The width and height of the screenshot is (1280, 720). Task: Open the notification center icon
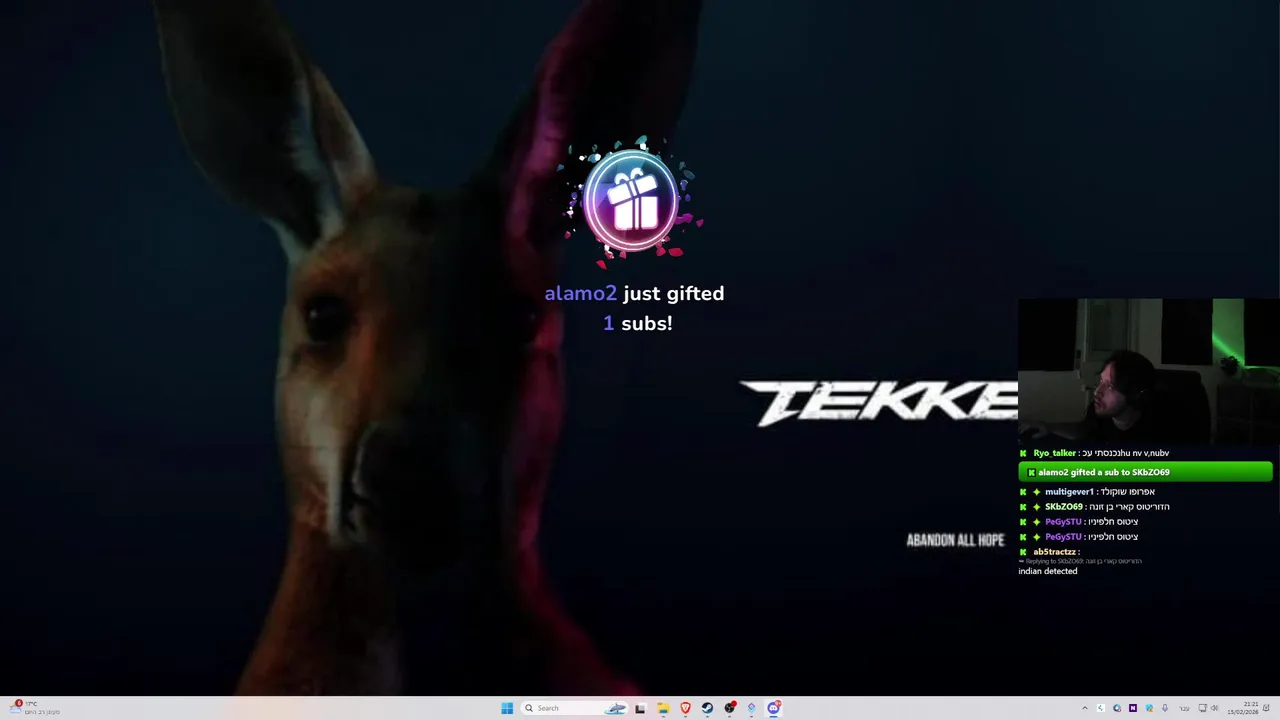click(x=1266, y=708)
